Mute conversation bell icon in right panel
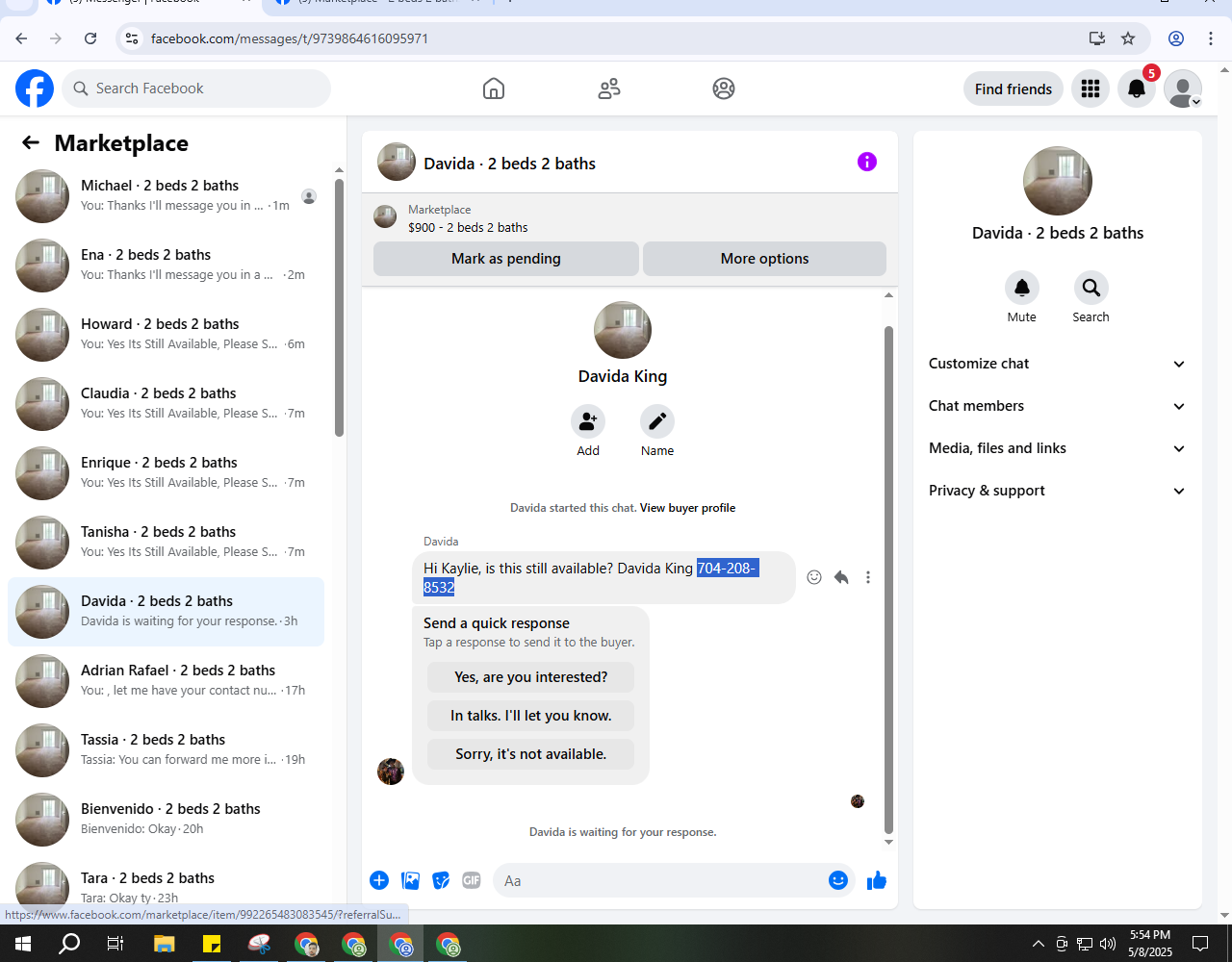The width and height of the screenshot is (1232, 962). (1022, 288)
